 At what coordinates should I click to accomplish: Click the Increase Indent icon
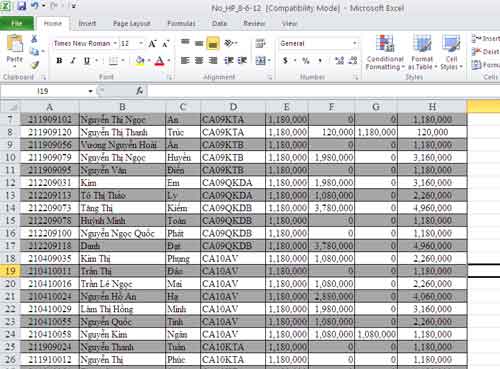242,61
